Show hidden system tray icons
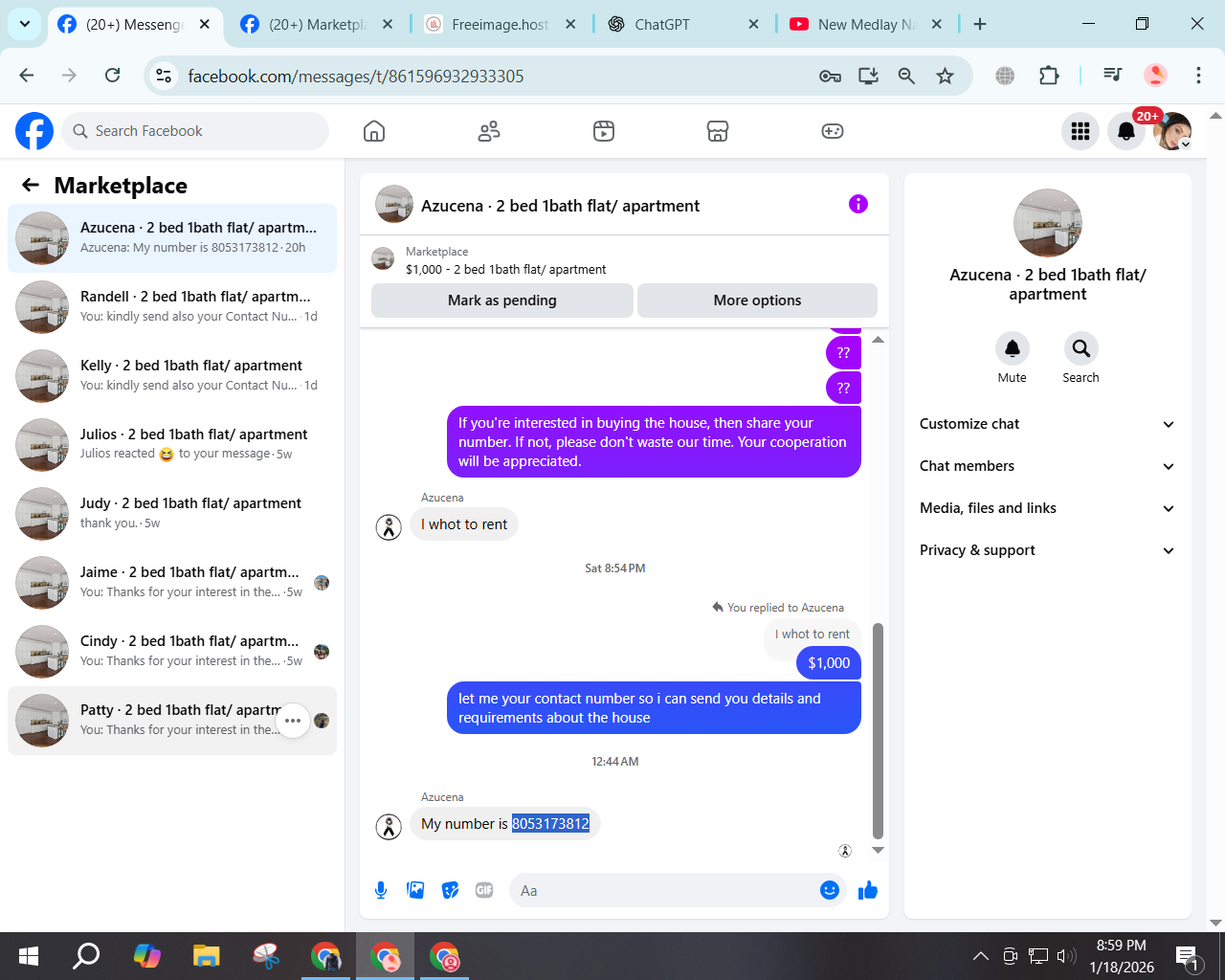1225x980 pixels. coord(981,955)
